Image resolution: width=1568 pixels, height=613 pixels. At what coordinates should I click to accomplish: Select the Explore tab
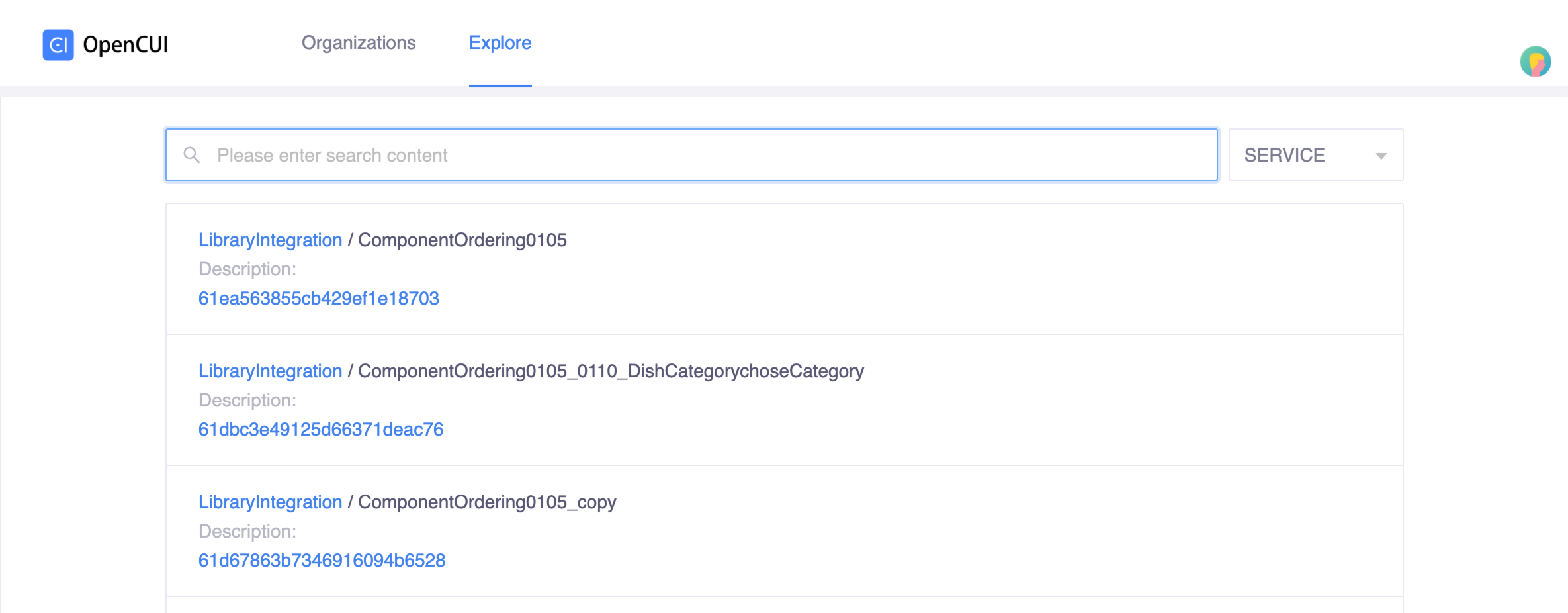[x=500, y=43]
